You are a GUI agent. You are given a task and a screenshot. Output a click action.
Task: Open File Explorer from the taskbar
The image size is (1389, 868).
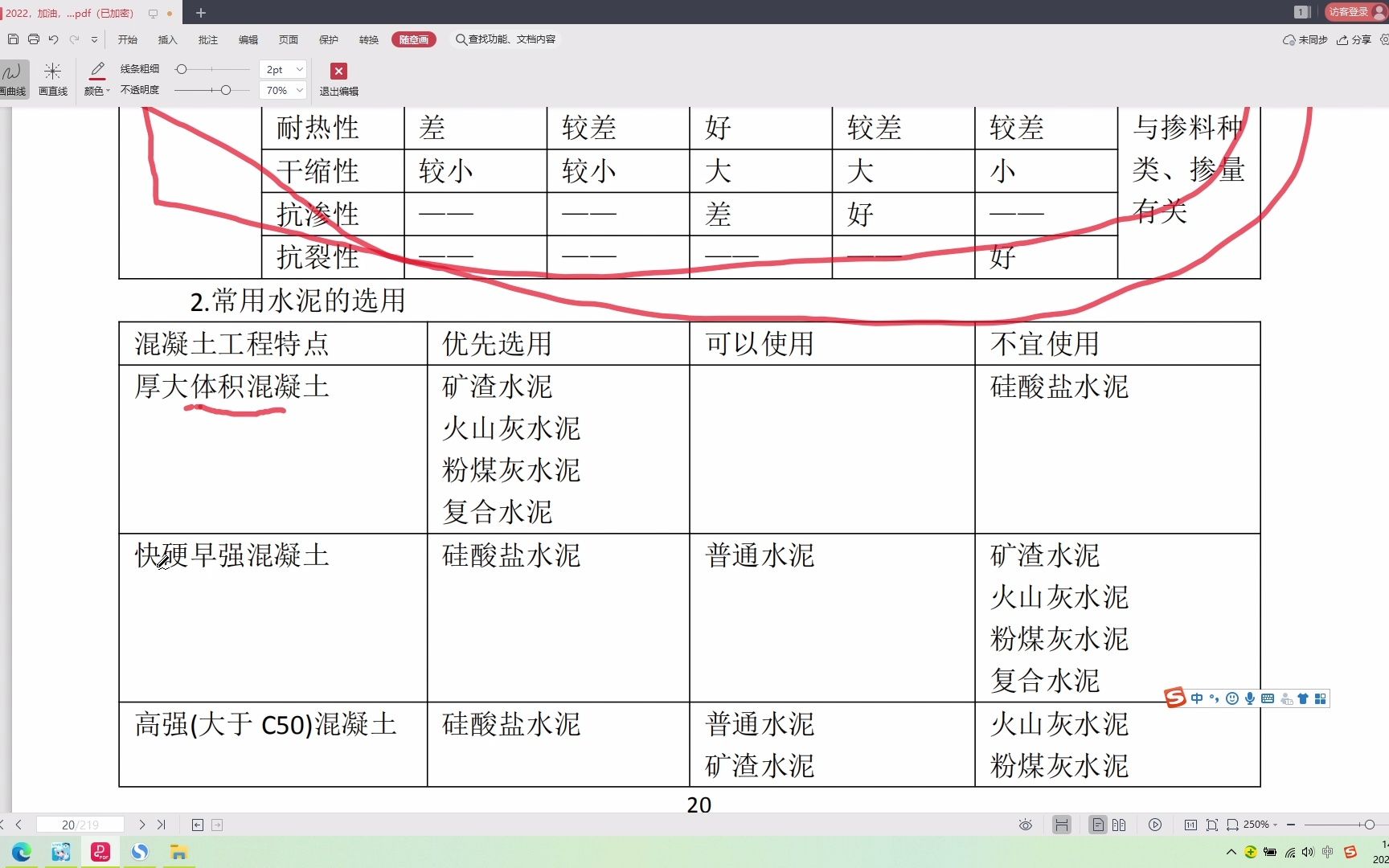pyautogui.click(x=178, y=852)
